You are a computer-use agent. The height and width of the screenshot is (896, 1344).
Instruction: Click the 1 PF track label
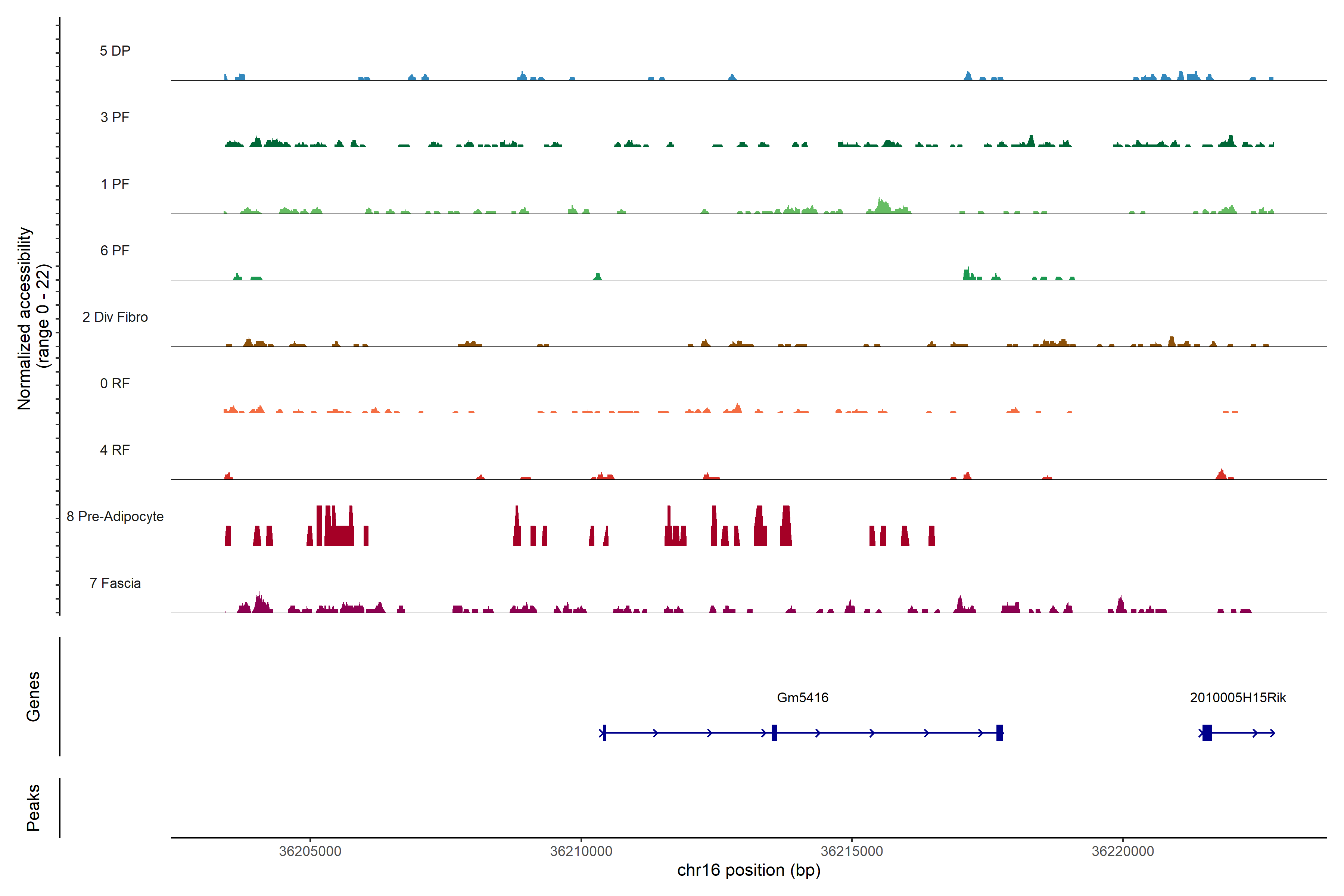pos(115,184)
